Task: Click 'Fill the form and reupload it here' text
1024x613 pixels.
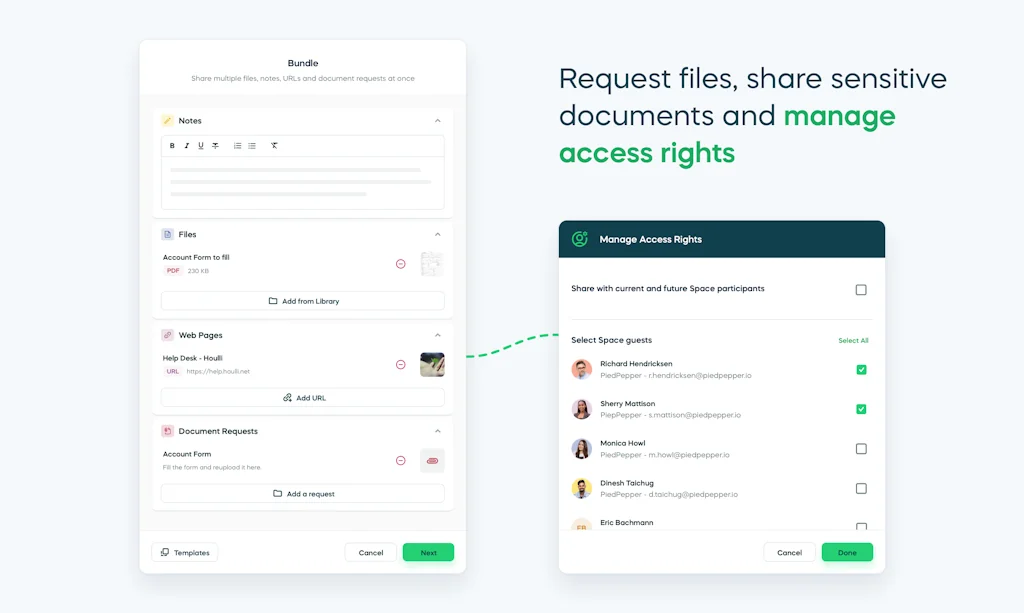Action: (212, 467)
